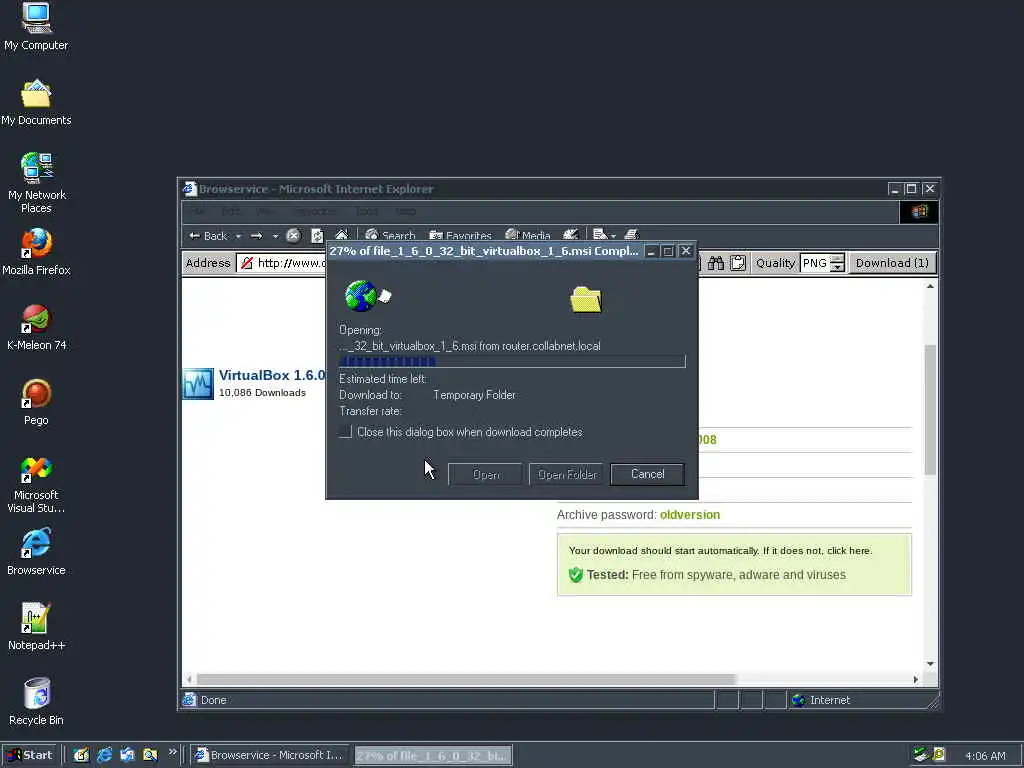
Task: Click the clipboard icon beside Quality
Action: pyautogui.click(x=738, y=263)
